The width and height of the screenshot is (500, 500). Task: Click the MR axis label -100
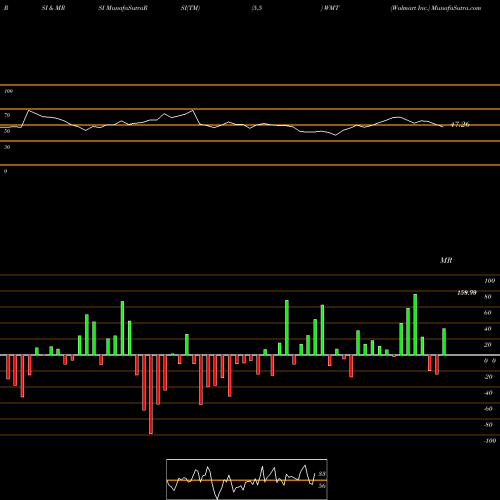coord(490,441)
